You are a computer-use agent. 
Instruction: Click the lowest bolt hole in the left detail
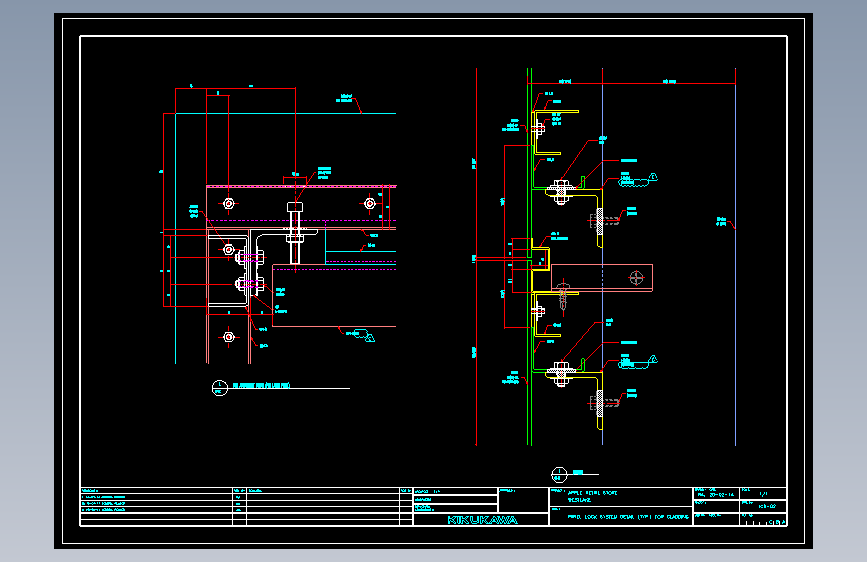pyautogui.click(x=228, y=337)
